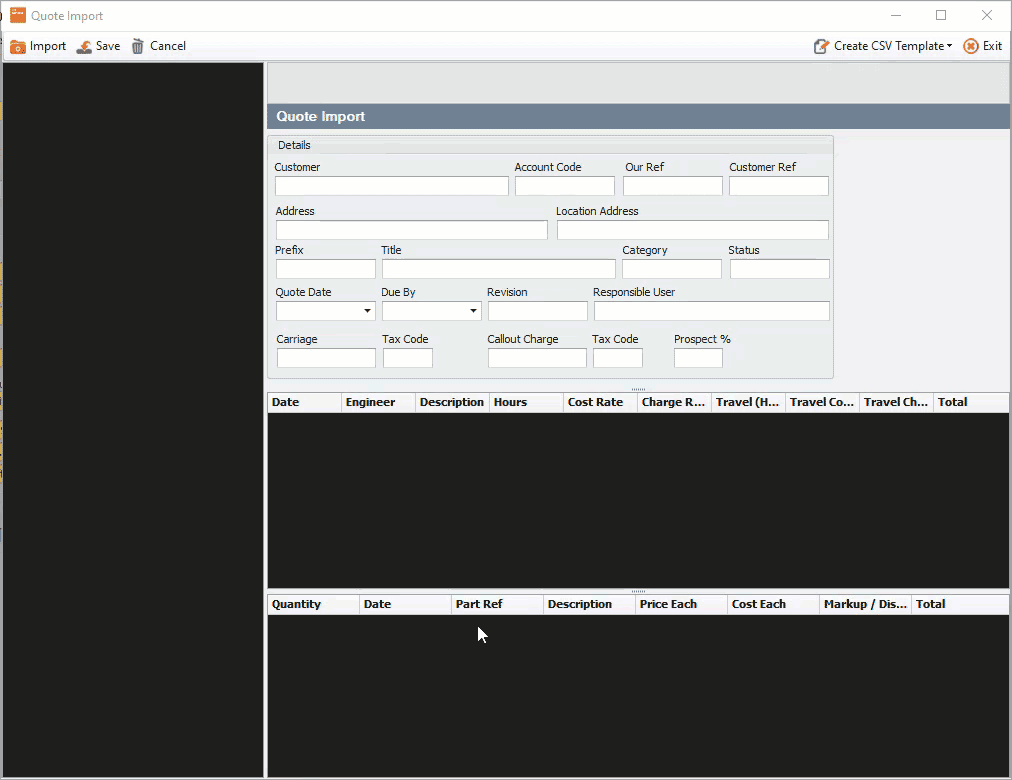Click the parts grid Total column header

(960, 605)
